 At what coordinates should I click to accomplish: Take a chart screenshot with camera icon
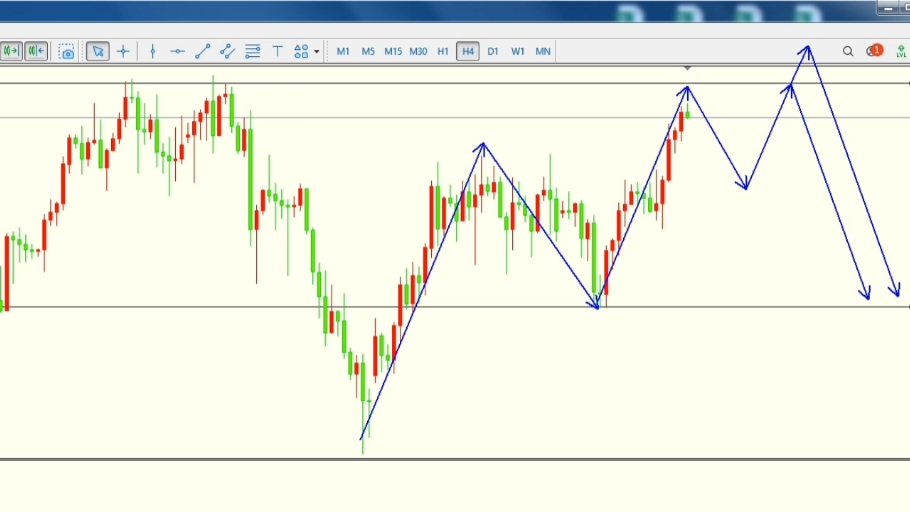(x=66, y=51)
